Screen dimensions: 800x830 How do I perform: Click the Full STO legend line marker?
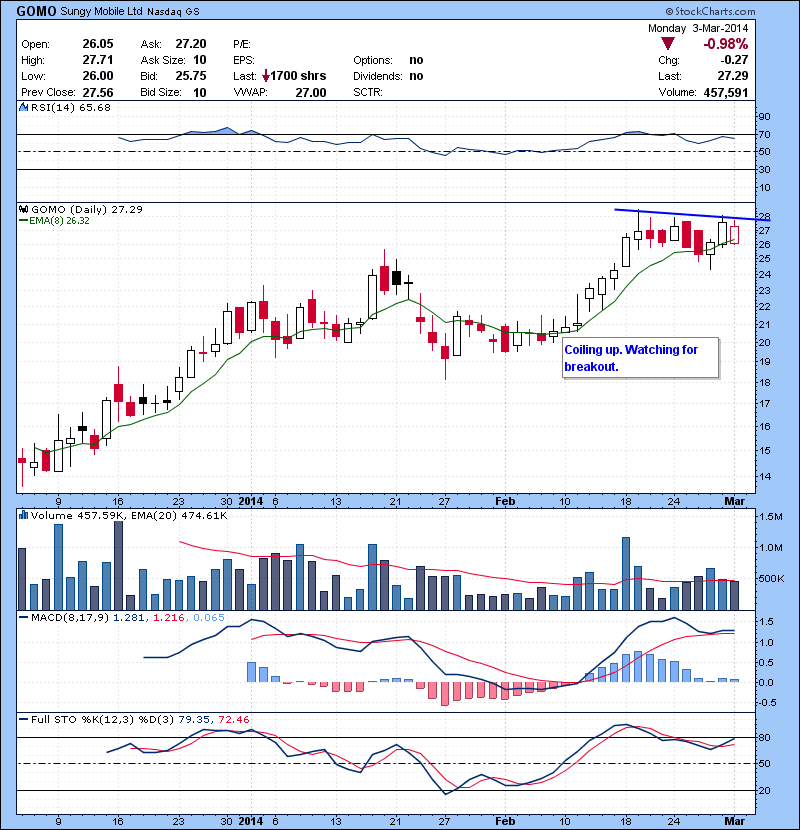[x=23, y=719]
